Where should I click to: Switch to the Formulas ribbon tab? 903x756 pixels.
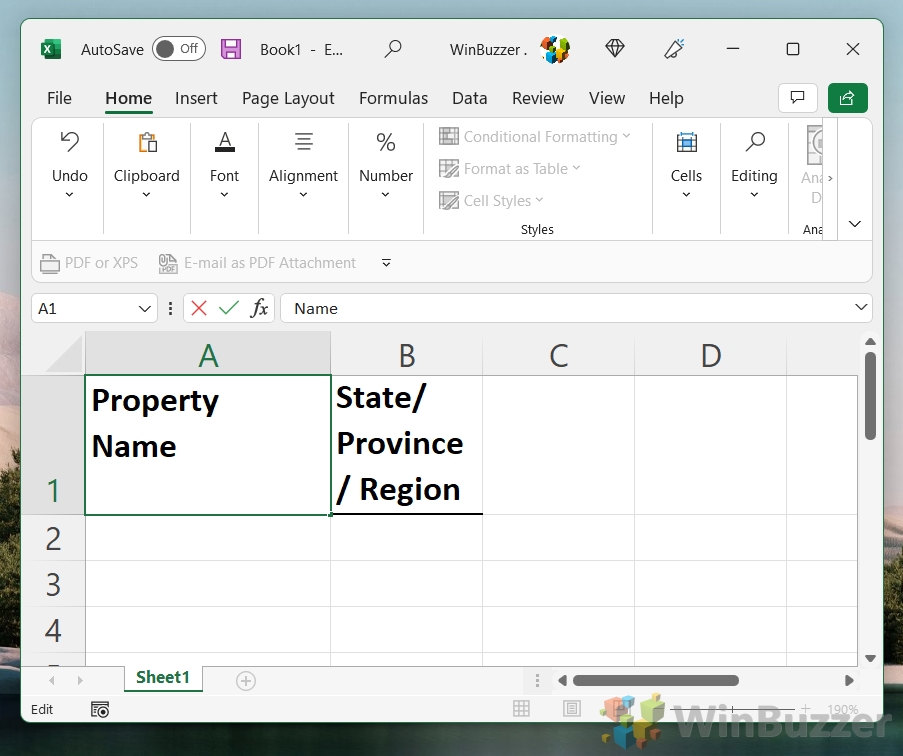(393, 98)
